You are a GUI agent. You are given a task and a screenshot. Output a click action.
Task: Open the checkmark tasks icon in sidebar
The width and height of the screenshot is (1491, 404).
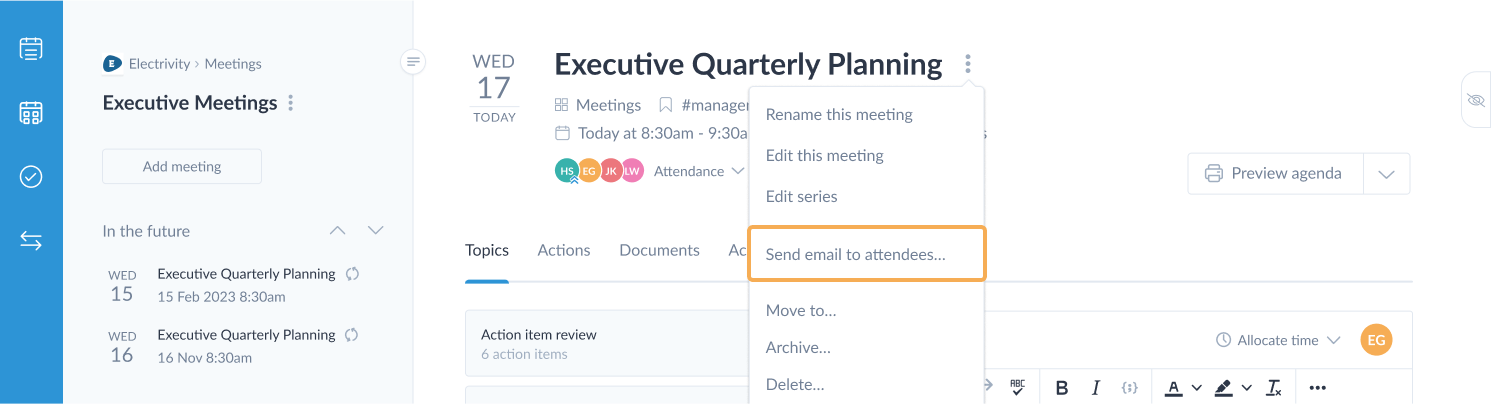[x=31, y=177]
